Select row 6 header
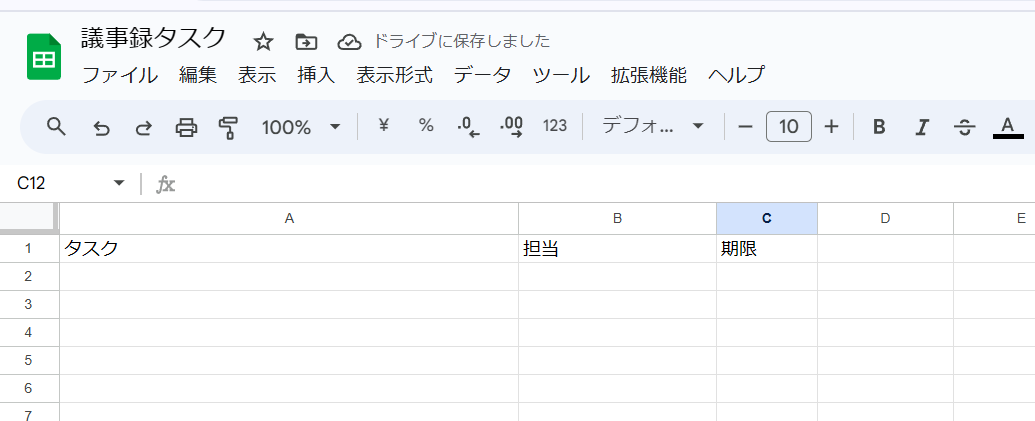1035x421 pixels. tap(29, 389)
